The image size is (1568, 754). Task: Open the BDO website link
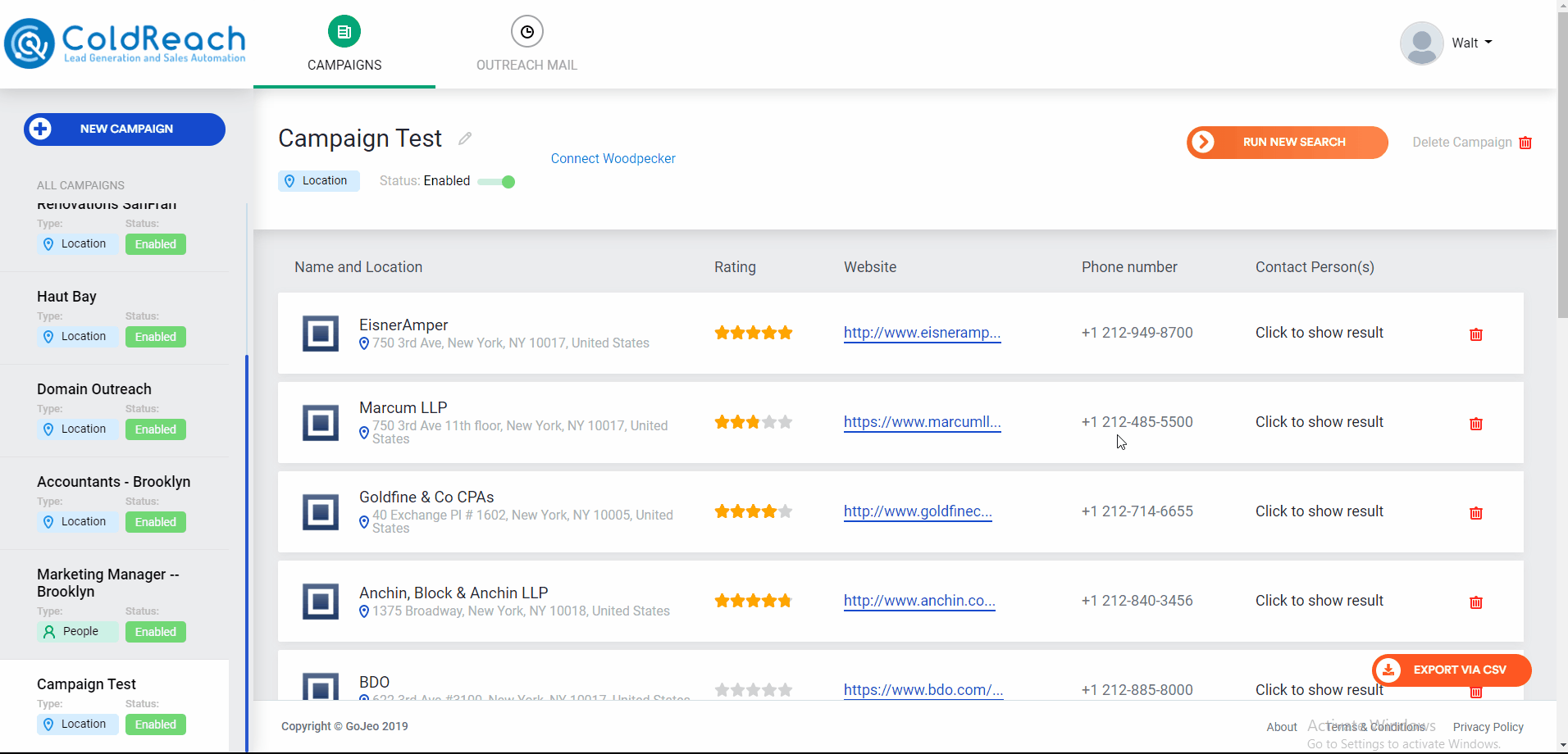[x=923, y=690]
